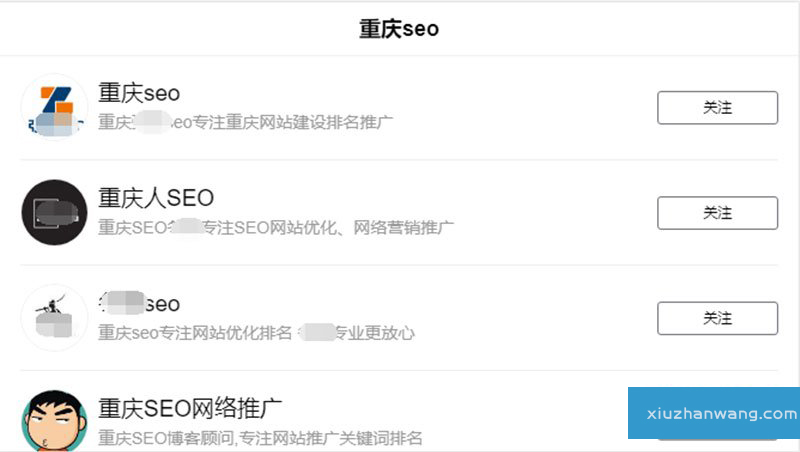Select the 重庆人SEO account name
Screen dimensions: 800x452
(x=156, y=198)
